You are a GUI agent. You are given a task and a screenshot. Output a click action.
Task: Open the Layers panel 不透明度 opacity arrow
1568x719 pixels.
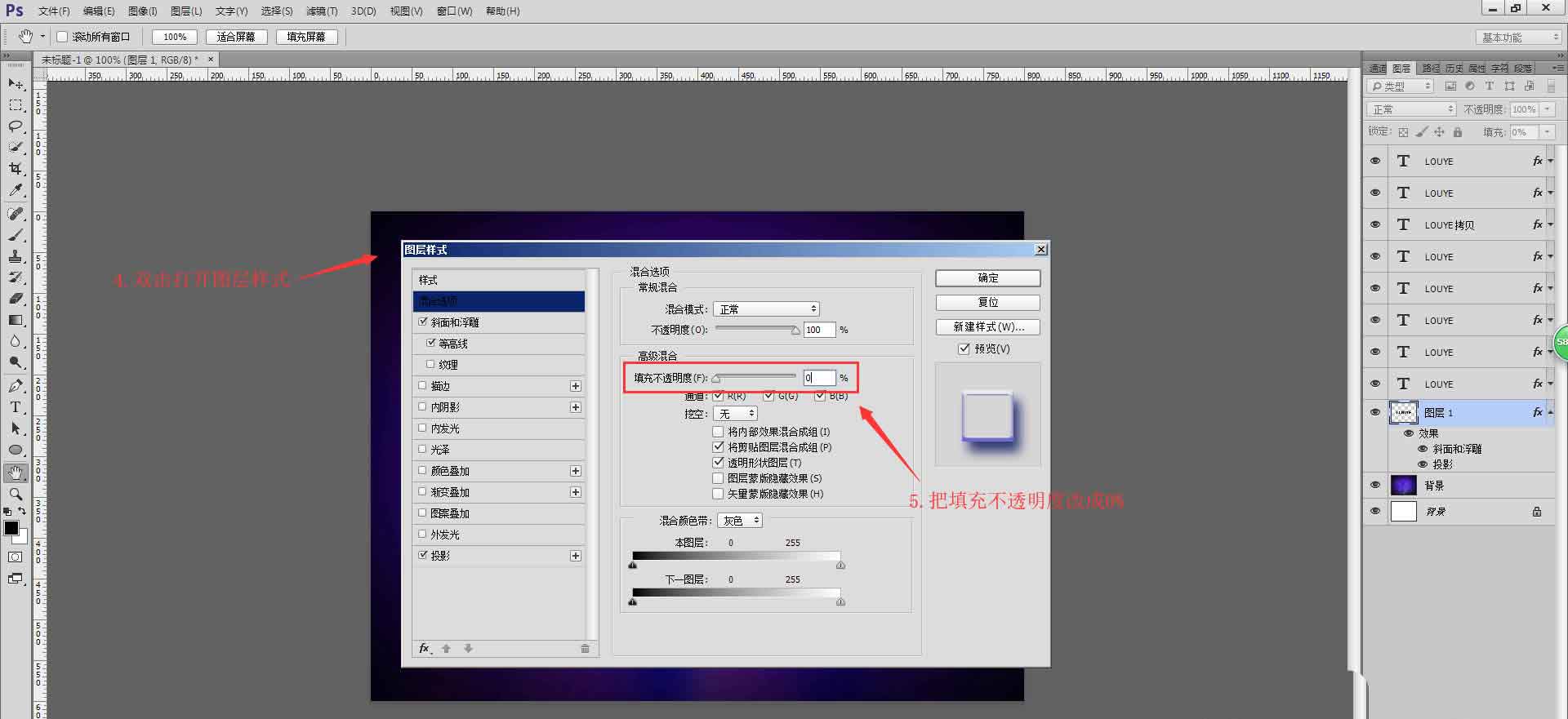[x=1548, y=109]
